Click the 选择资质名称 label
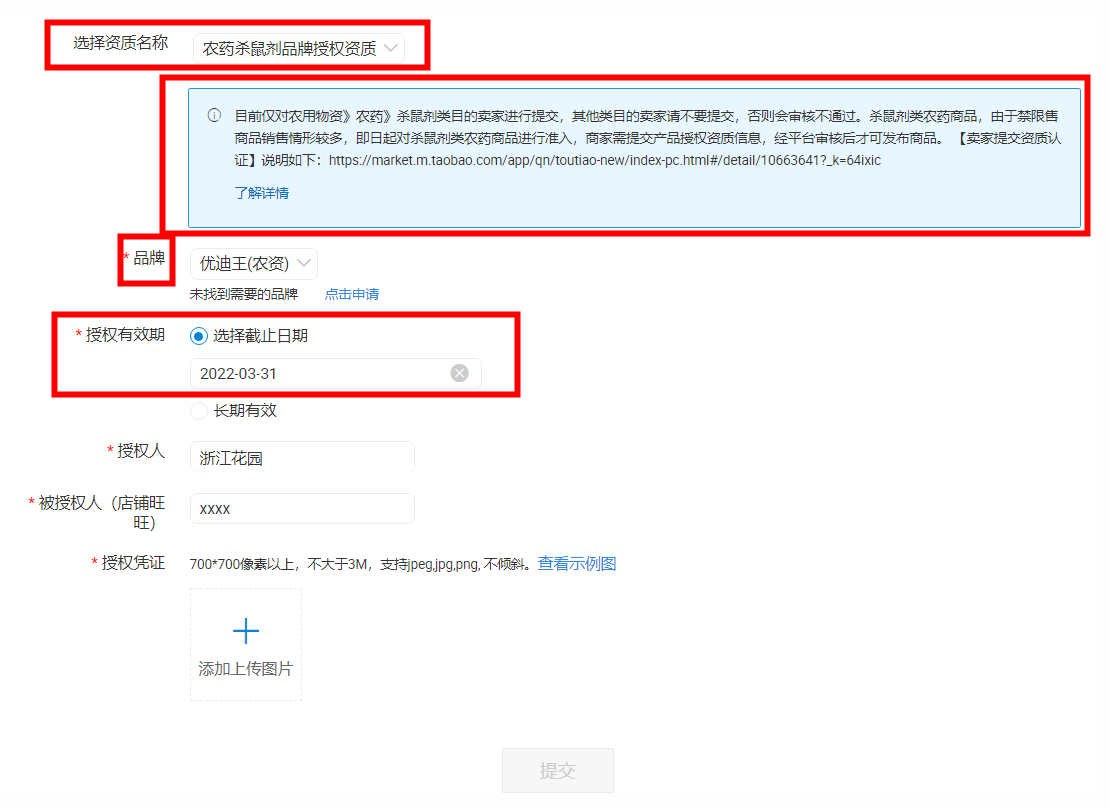 click(x=120, y=43)
